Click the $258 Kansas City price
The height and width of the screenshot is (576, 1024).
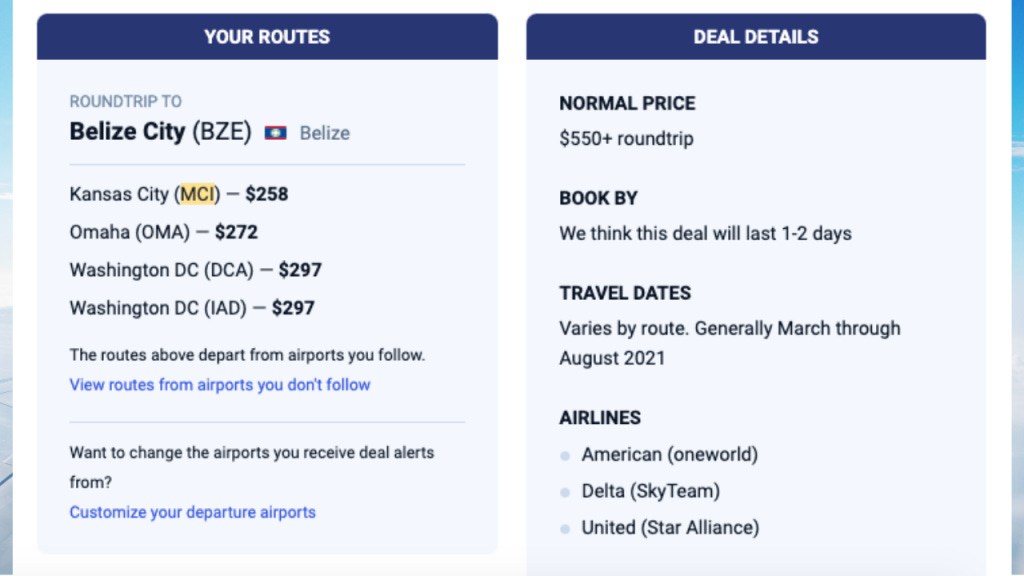(267, 194)
